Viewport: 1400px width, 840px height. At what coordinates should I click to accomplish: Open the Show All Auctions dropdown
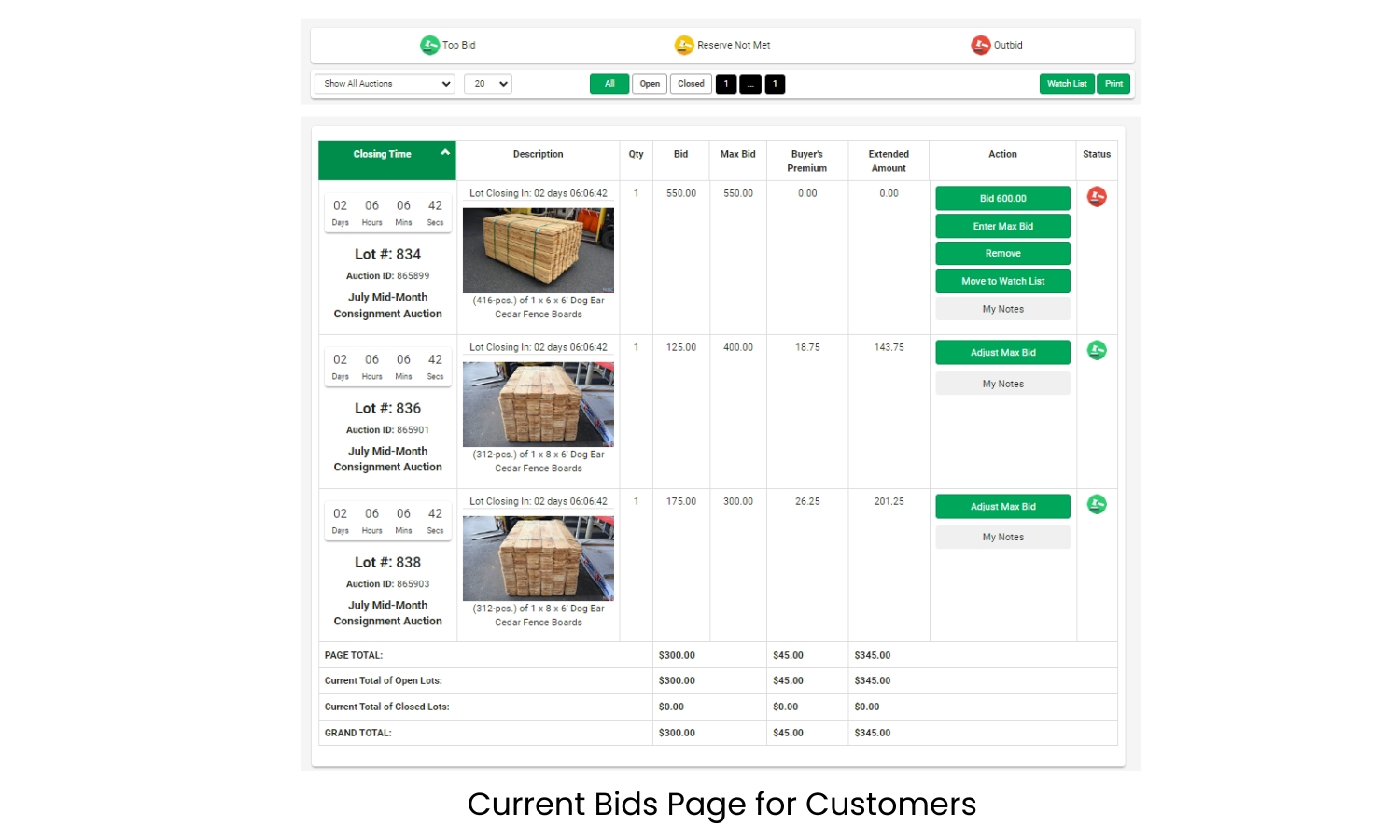coord(385,84)
